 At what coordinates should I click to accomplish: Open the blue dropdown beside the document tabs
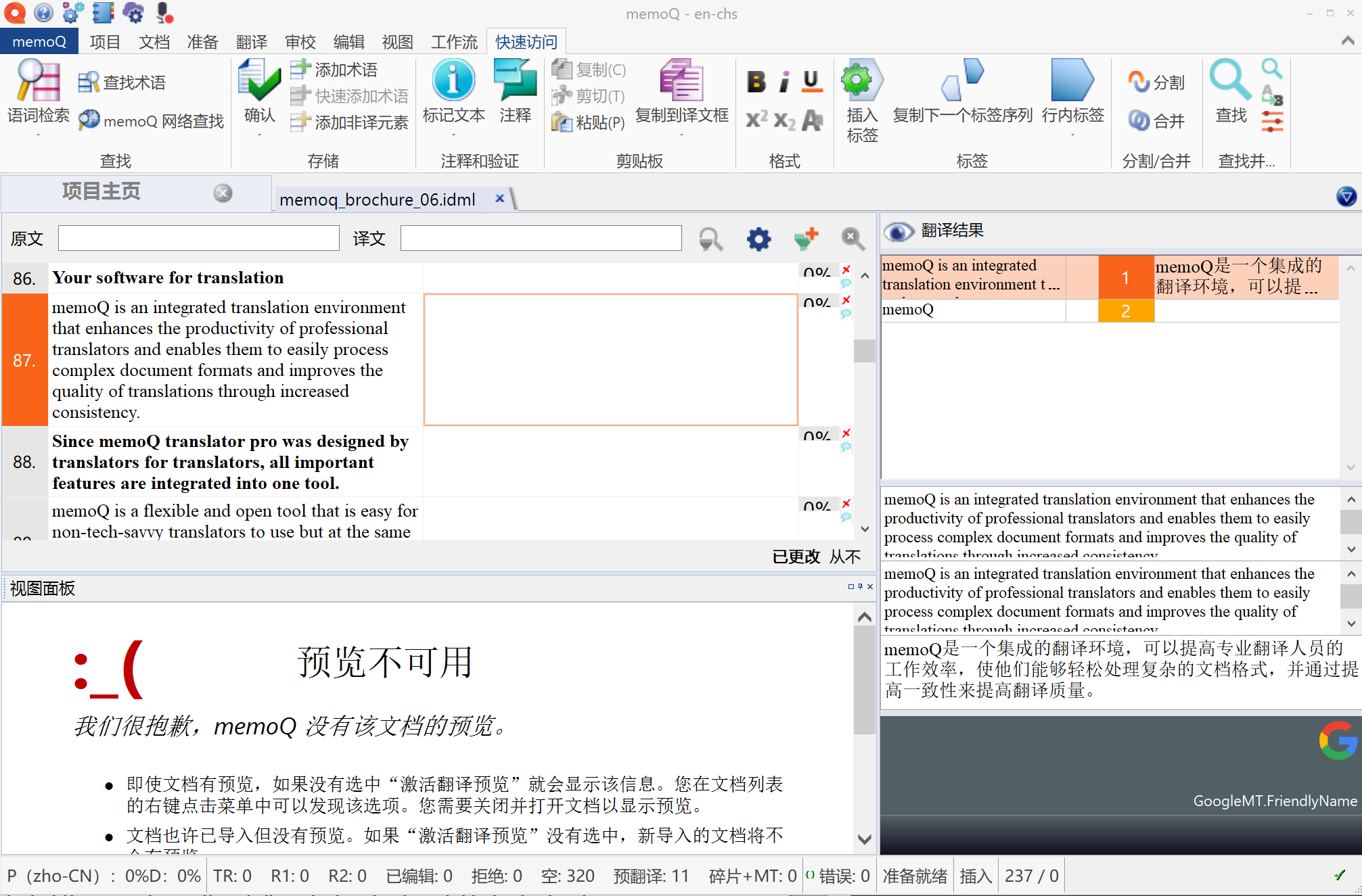coord(1346,197)
